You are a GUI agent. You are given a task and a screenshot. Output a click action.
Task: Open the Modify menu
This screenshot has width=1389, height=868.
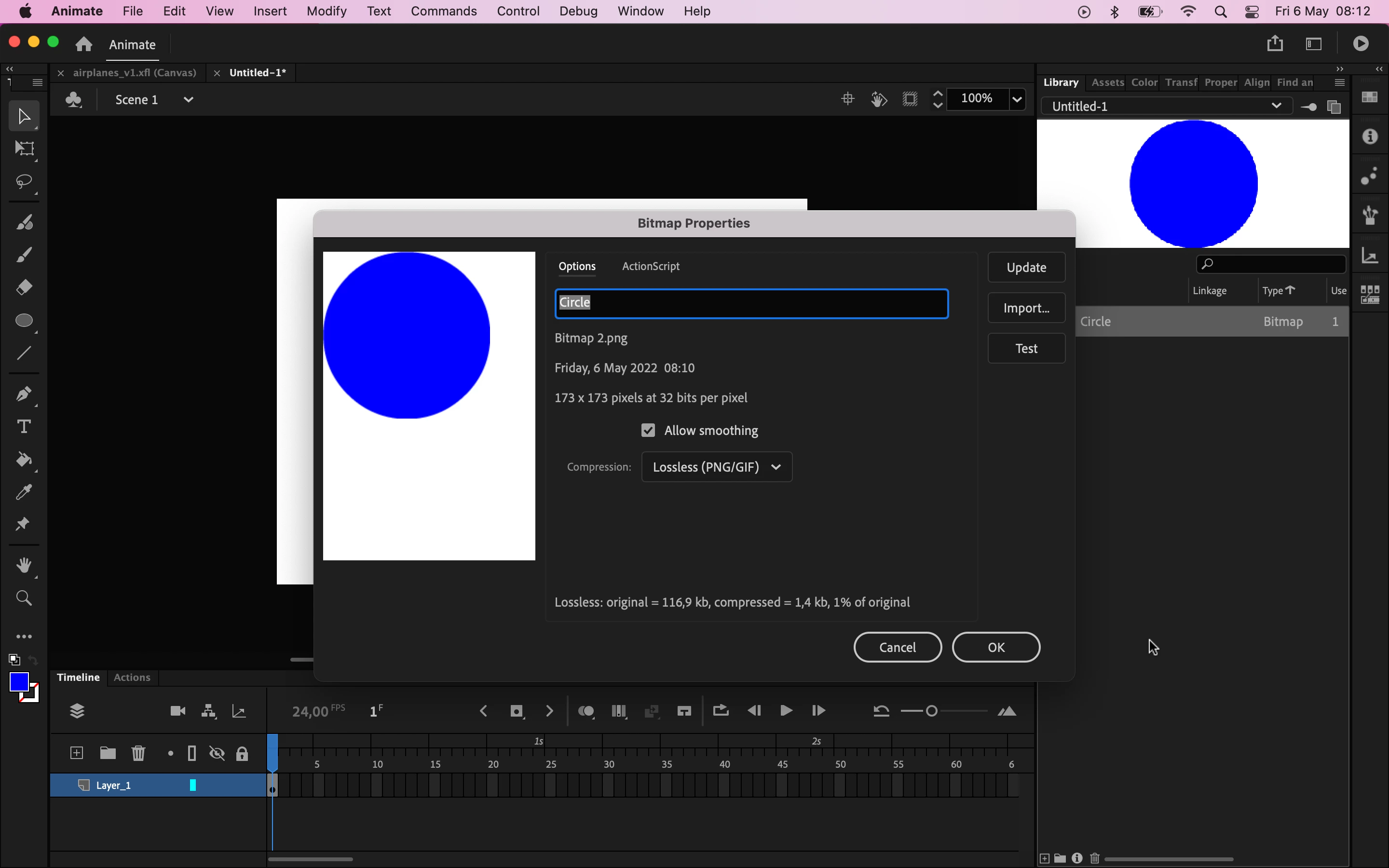326,12
